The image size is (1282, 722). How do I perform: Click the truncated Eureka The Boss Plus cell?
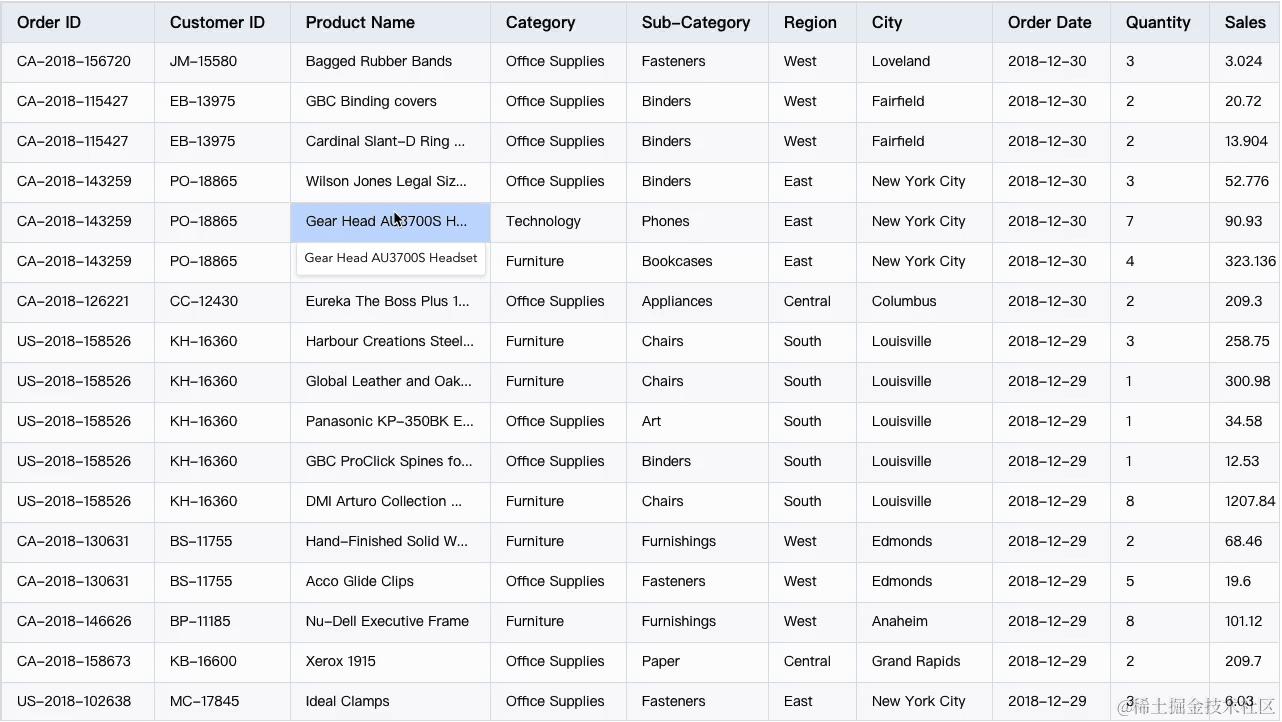pos(382,301)
